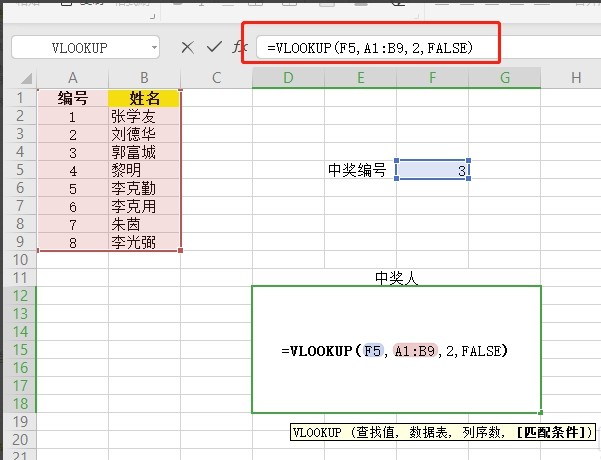Image resolution: width=601 pixels, height=460 pixels.
Task: Click 查找值 argument in the formula tooltip
Action: [375, 432]
